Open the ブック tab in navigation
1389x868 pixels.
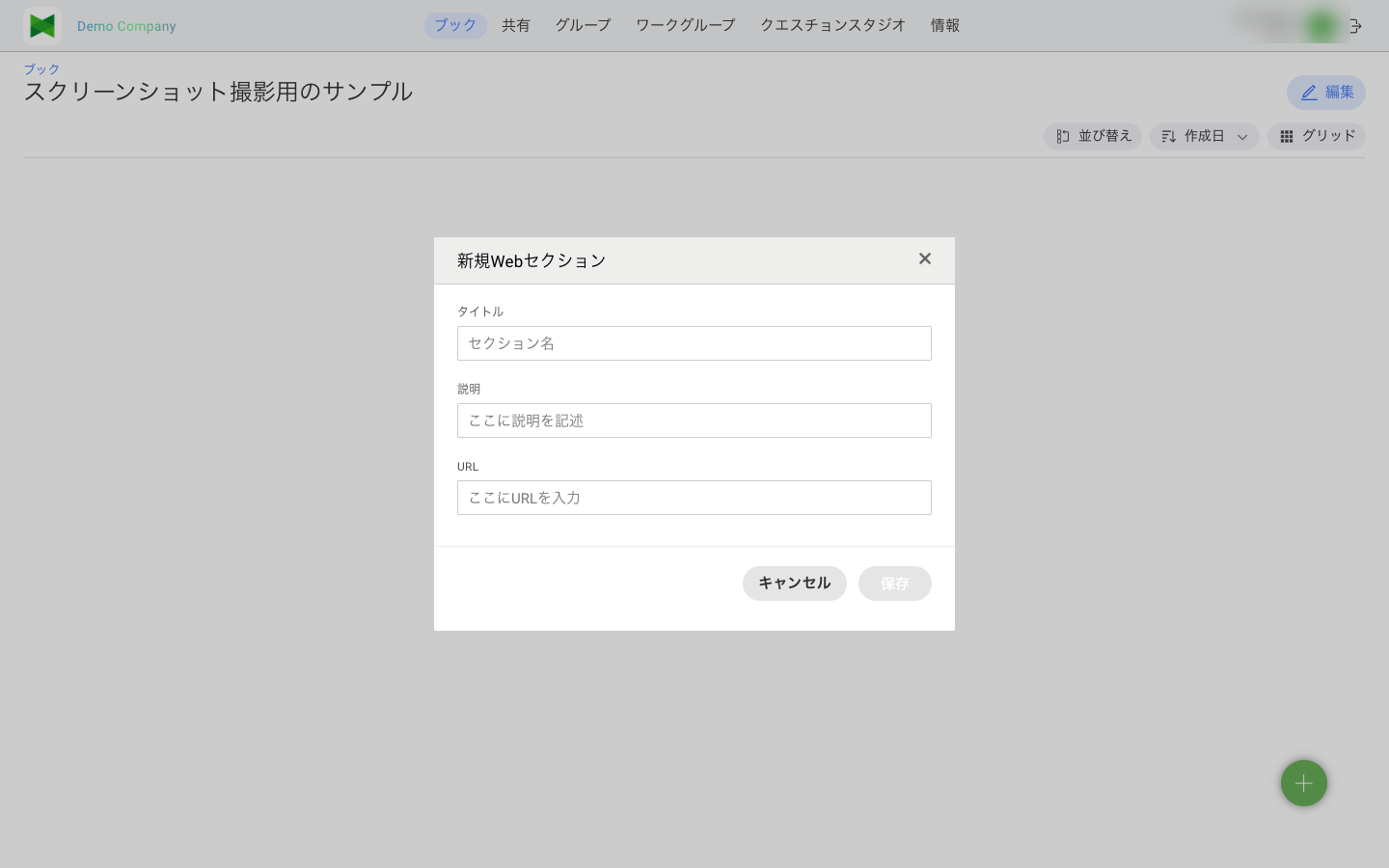tap(455, 26)
